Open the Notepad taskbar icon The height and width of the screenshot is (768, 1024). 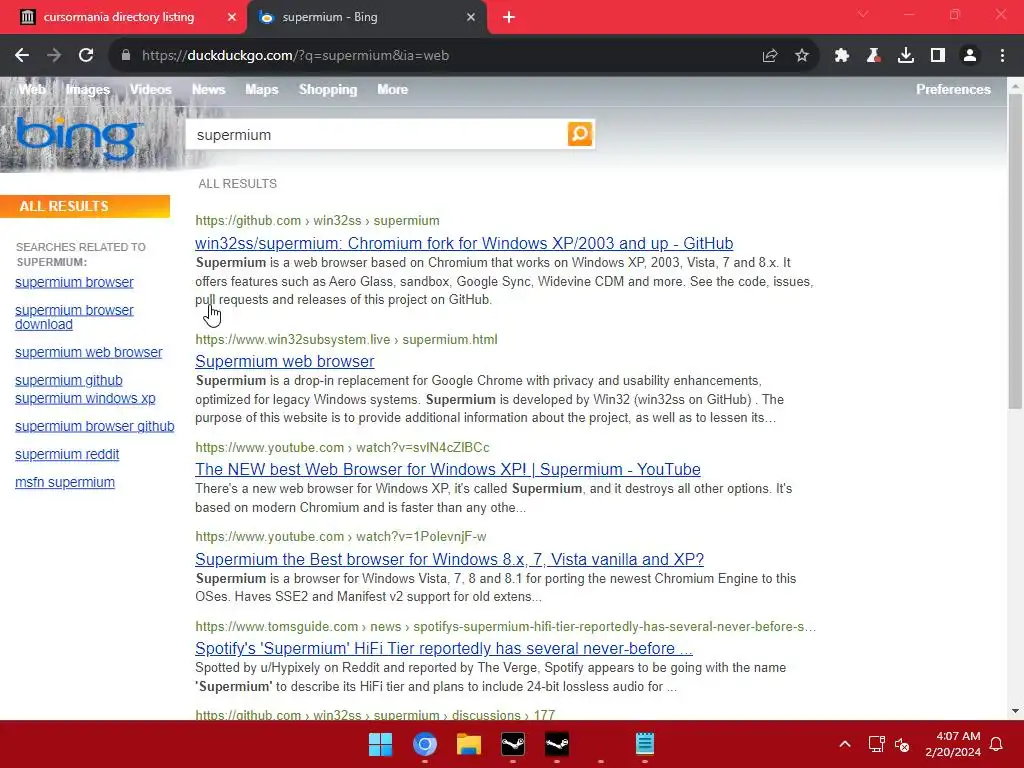pos(645,744)
